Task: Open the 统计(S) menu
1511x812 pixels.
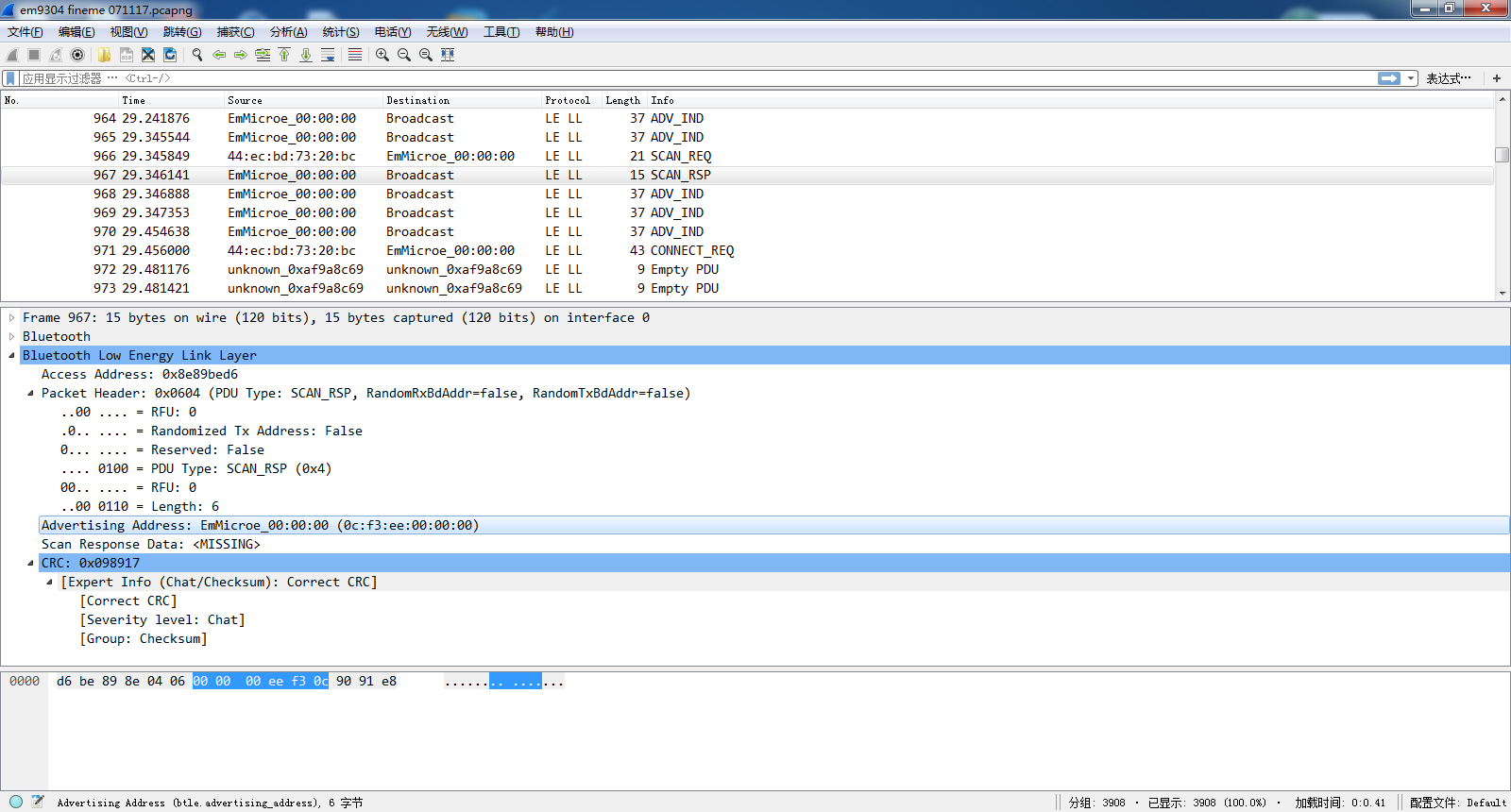Action: (341, 32)
